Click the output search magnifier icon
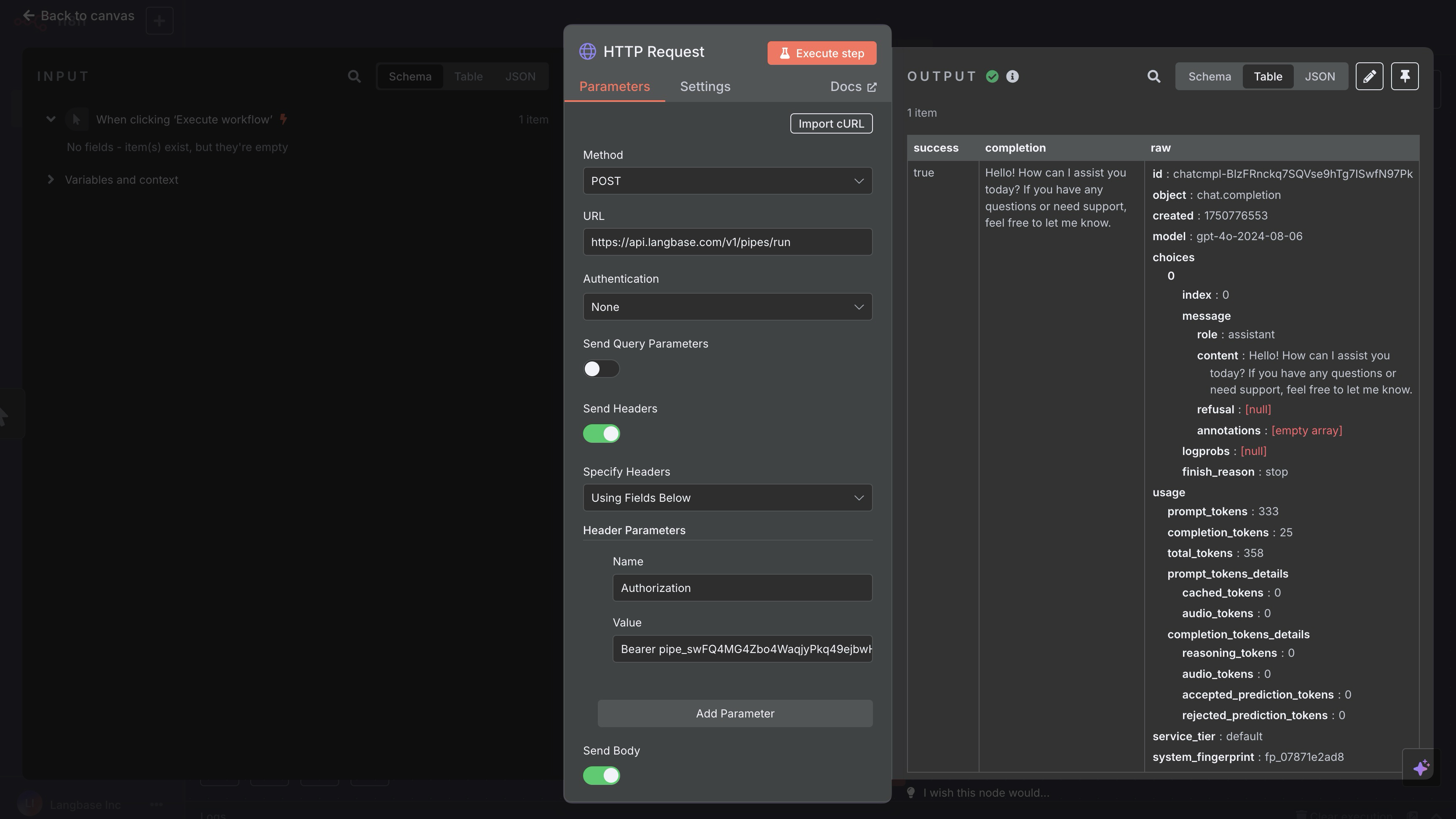The height and width of the screenshot is (819, 1456). (x=1154, y=76)
